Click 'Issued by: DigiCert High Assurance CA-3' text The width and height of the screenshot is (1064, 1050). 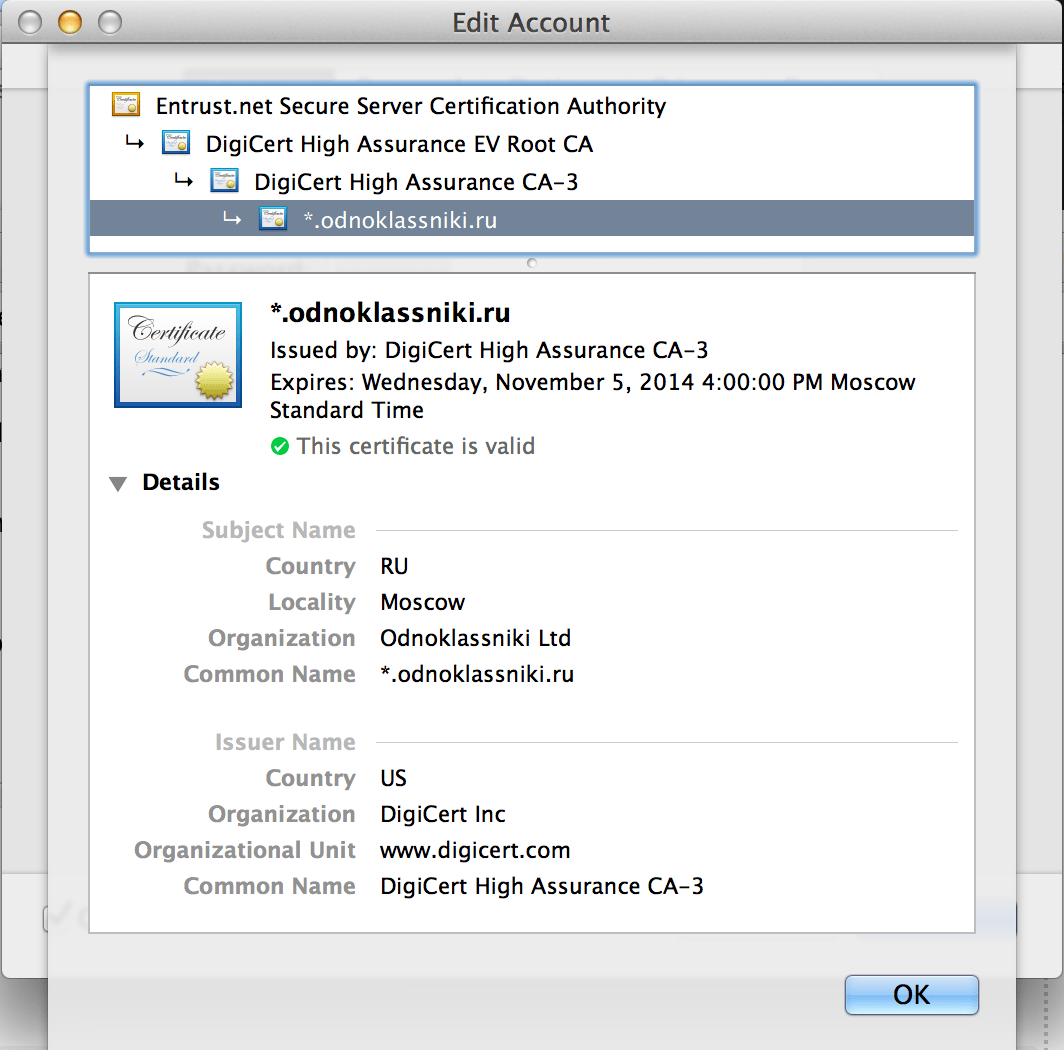click(489, 350)
